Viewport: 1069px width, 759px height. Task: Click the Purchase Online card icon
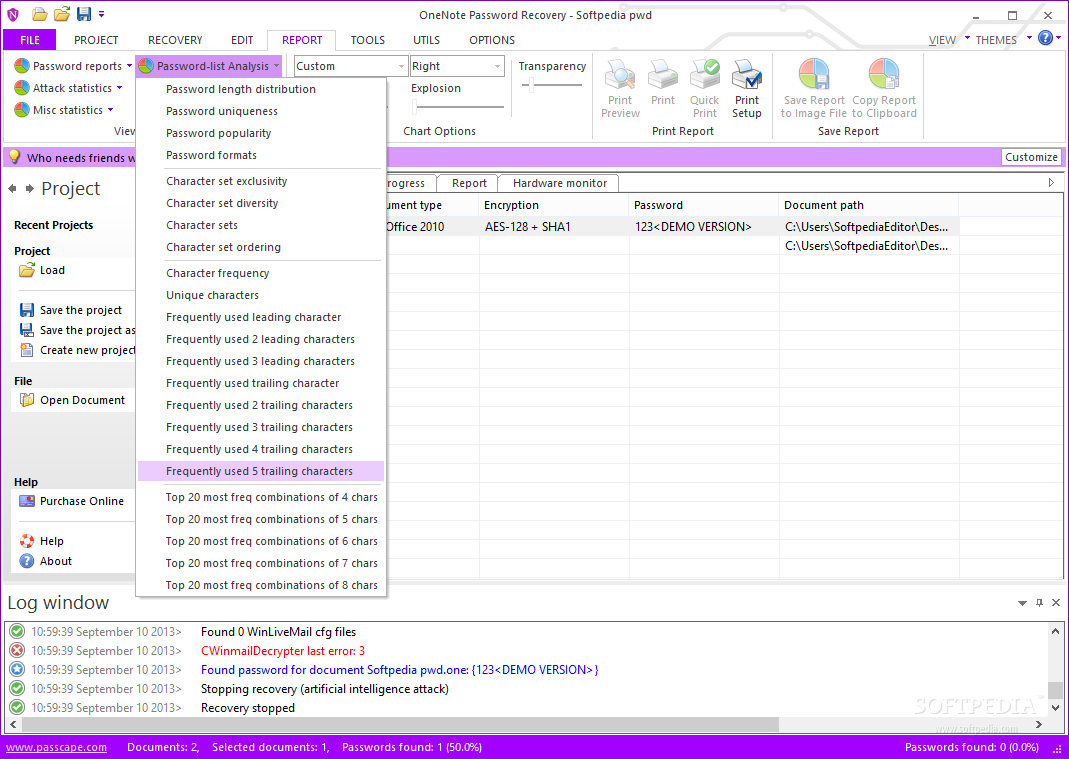point(27,501)
